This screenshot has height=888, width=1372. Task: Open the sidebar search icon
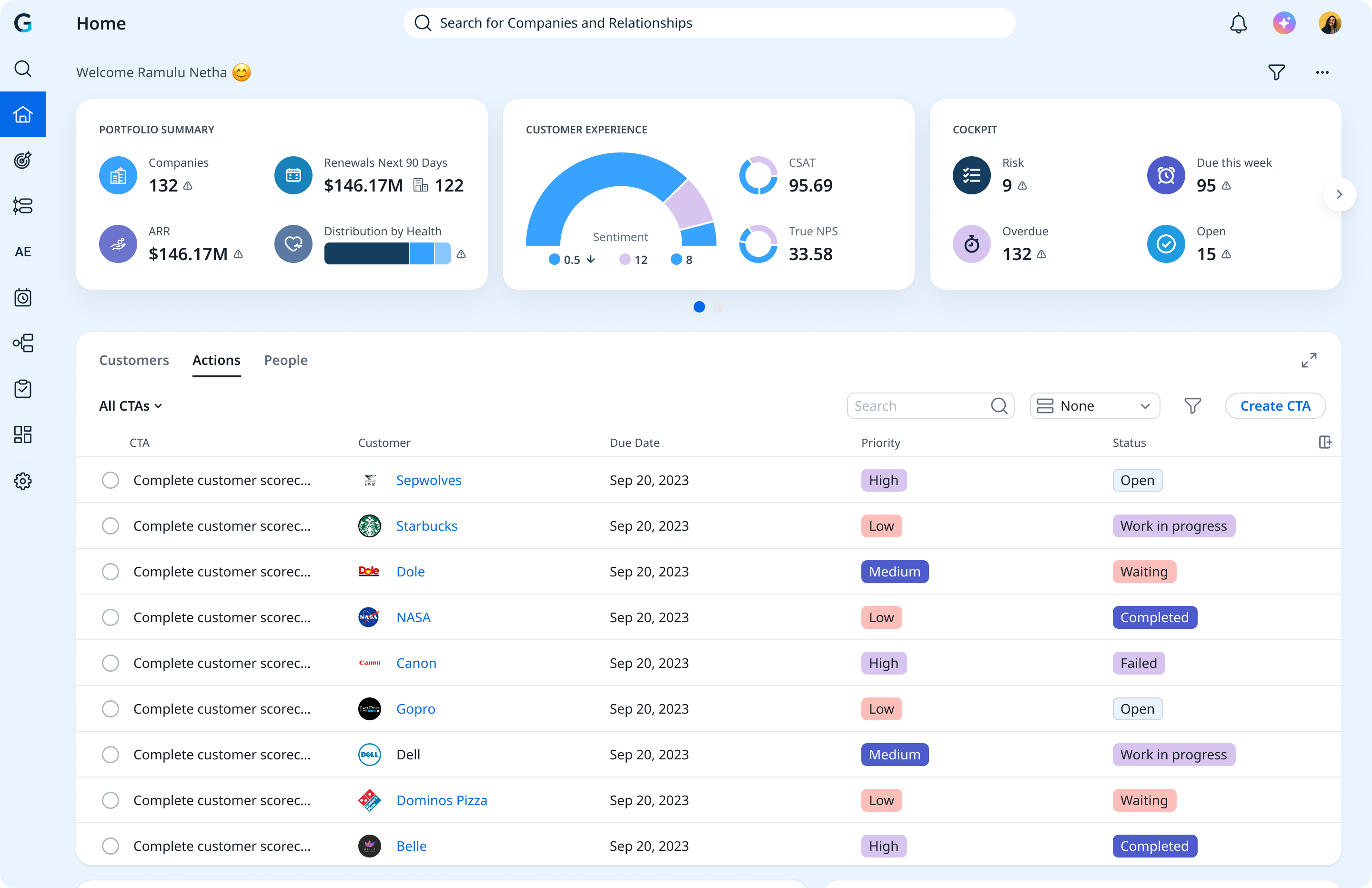tap(22, 69)
